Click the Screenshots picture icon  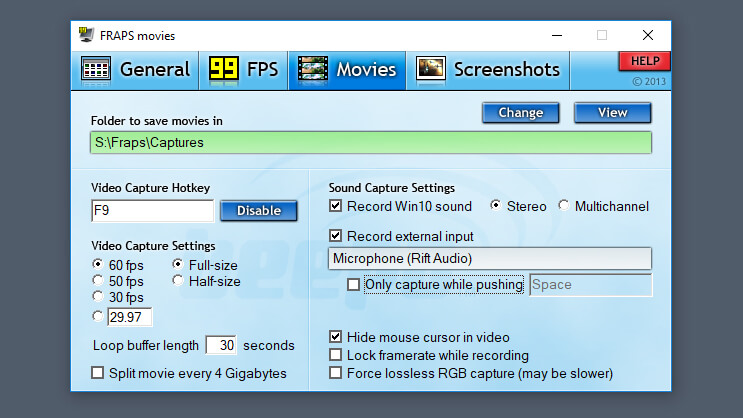(431, 69)
